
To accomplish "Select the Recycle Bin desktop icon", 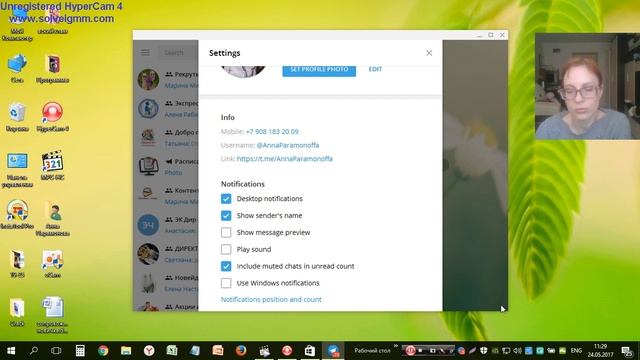I will pos(17,117).
